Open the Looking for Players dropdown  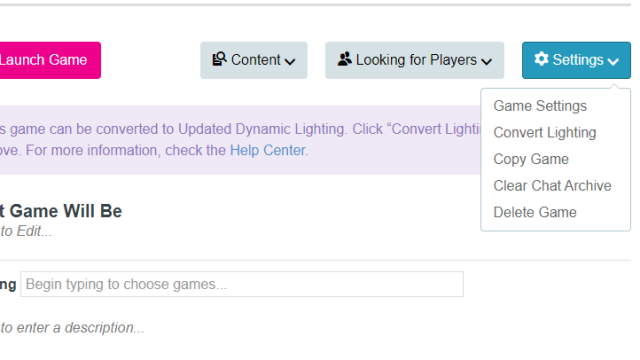(414, 60)
